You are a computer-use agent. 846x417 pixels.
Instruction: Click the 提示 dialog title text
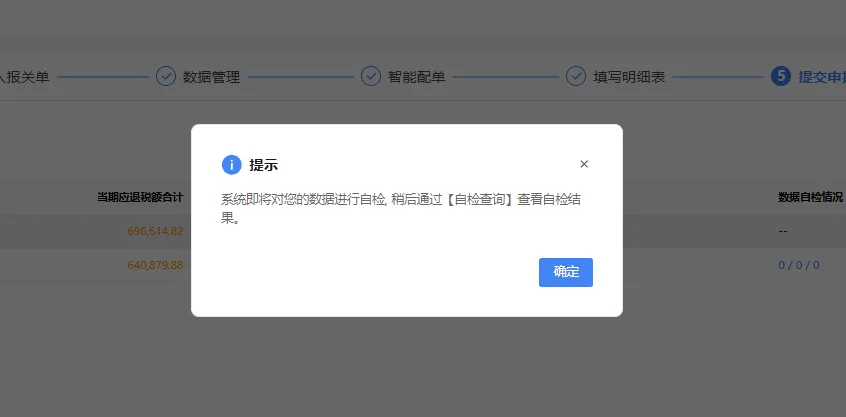[263, 165]
